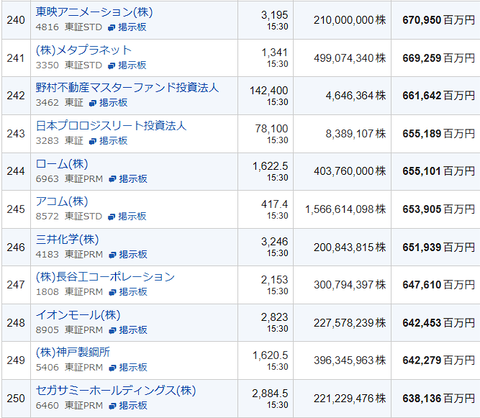The image size is (480, 418).
Task: Open 掲示板 text link in code 6460 row
Action: [x=133, y=406]
